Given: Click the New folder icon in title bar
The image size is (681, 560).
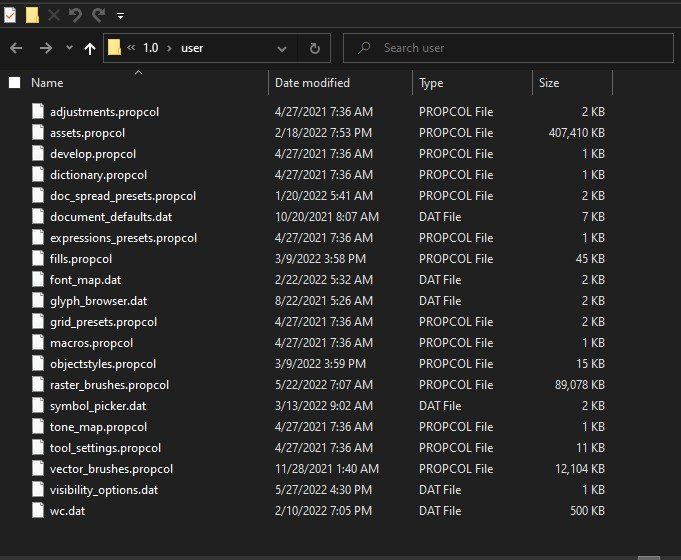Looking at the screenshot, I should click(32, 15).
